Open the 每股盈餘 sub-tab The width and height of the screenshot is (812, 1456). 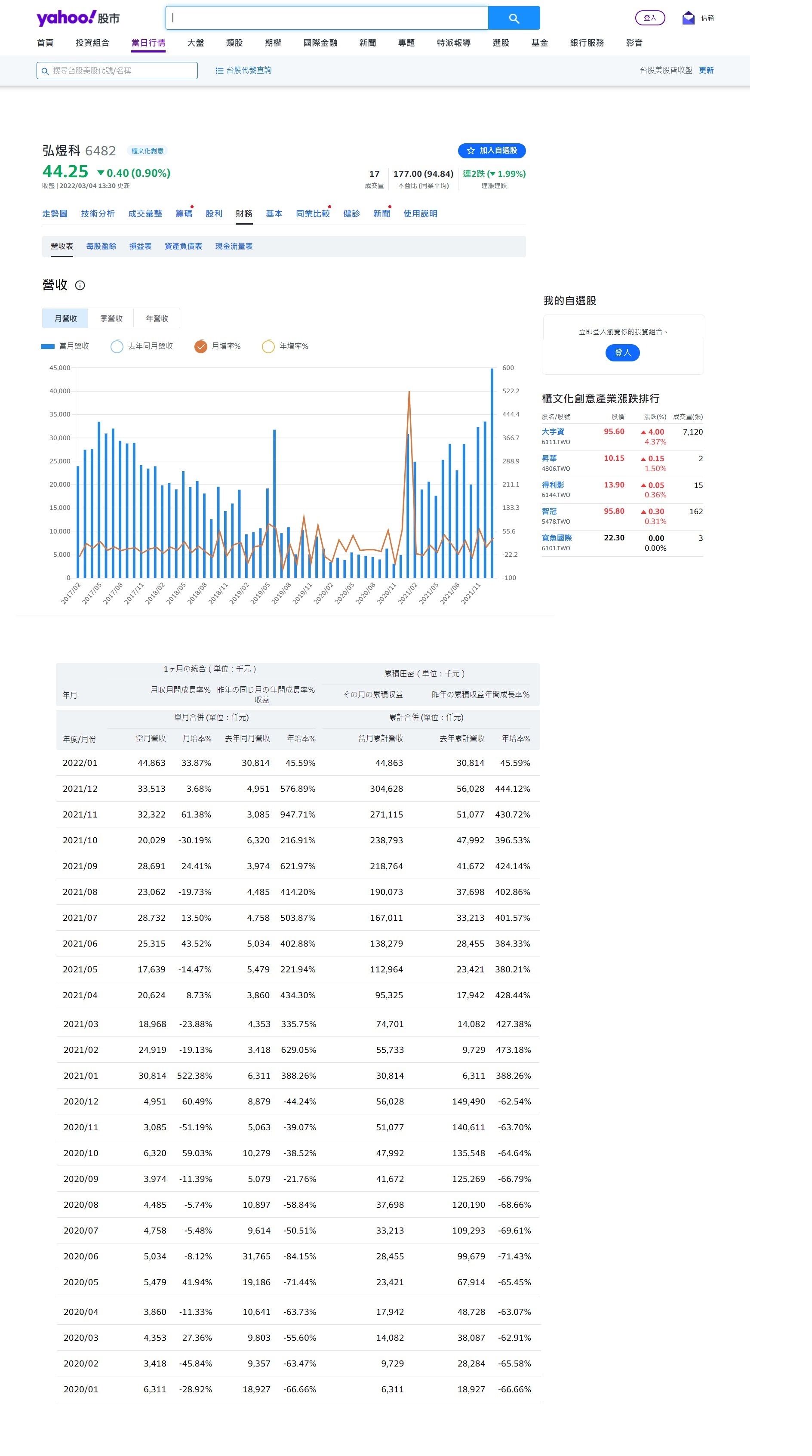click(x=101, y=247)
